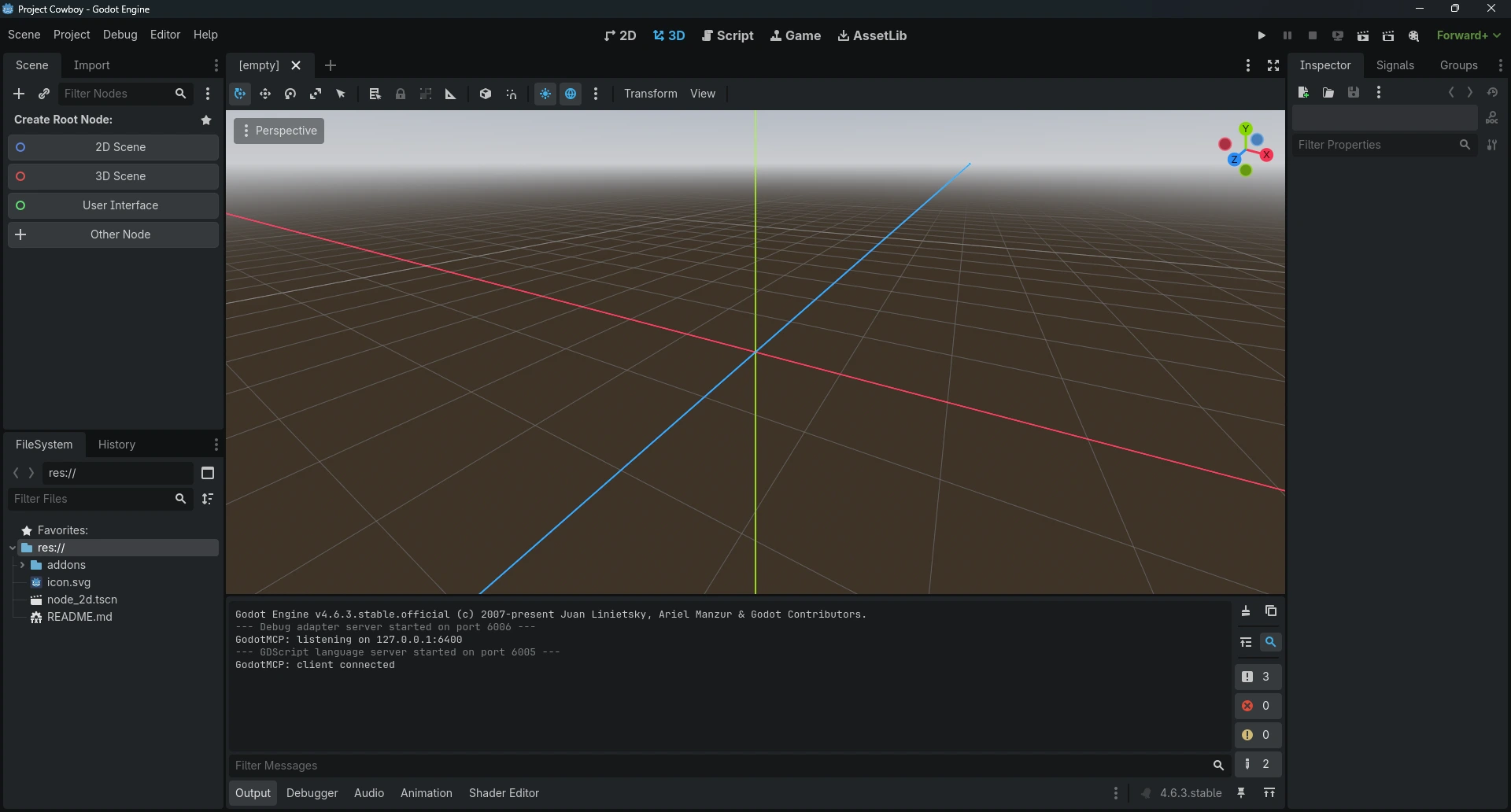Toggle use local space cube icon

point(486,94)
